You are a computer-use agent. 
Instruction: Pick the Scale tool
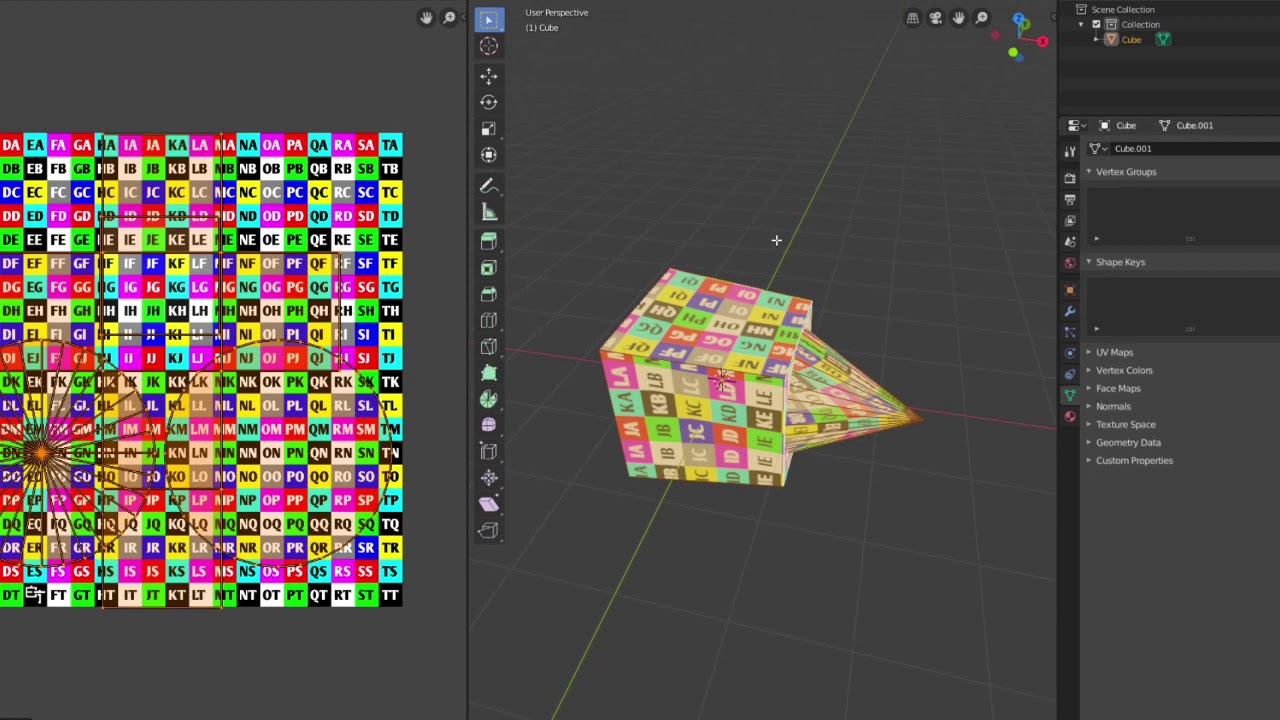(x=488, y=129)
